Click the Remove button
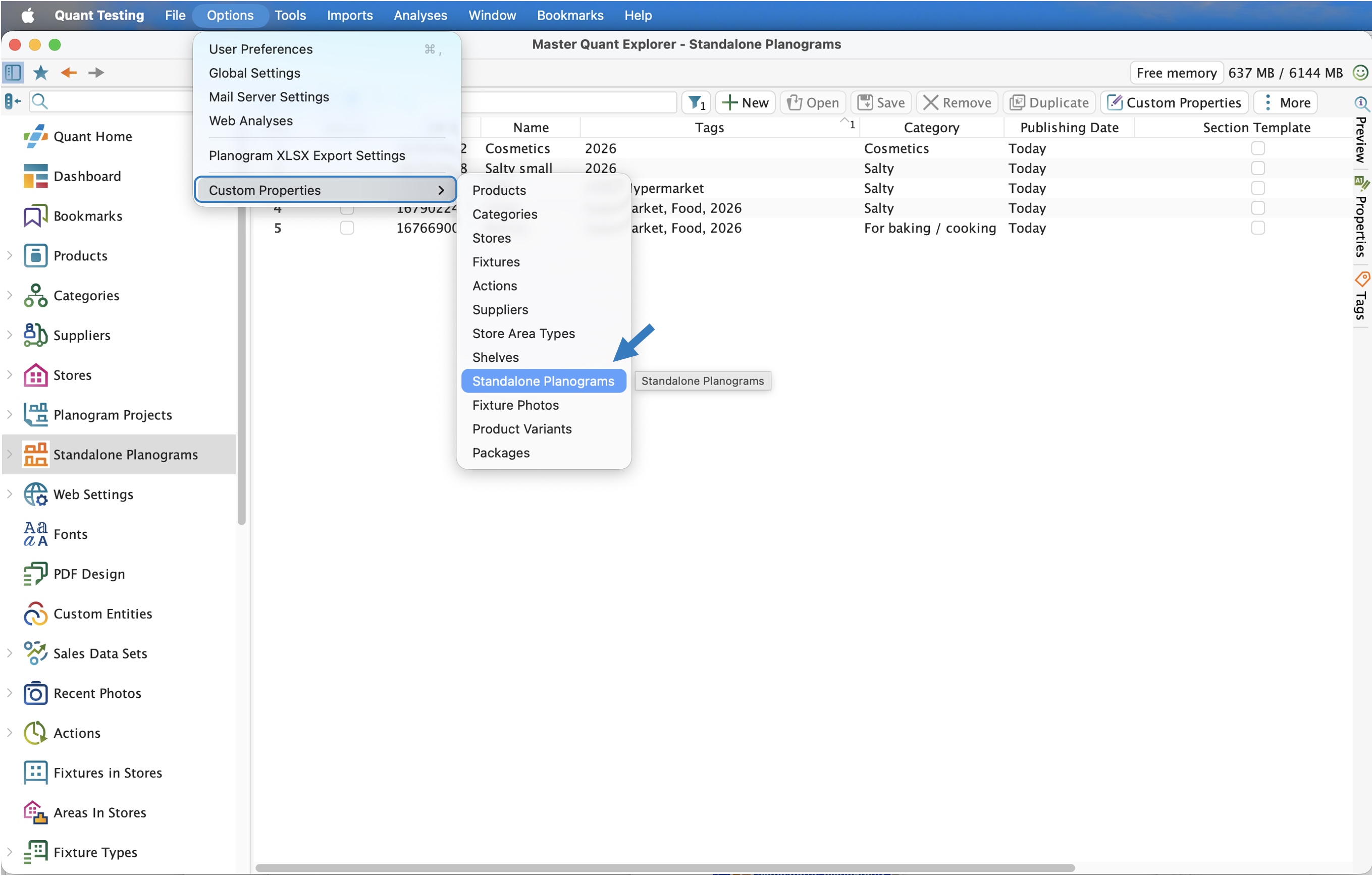The height and width of the screenshot is (876, 1372). (x=957, y=102)
